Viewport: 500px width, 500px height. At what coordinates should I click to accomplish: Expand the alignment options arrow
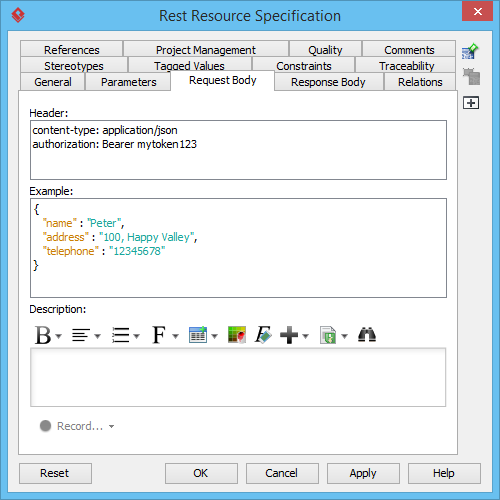[x=97, y=336]
